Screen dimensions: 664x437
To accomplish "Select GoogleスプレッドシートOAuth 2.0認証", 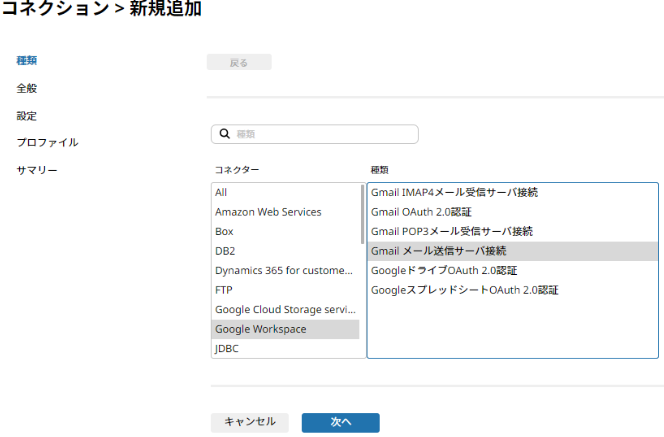I will point(512,290).
